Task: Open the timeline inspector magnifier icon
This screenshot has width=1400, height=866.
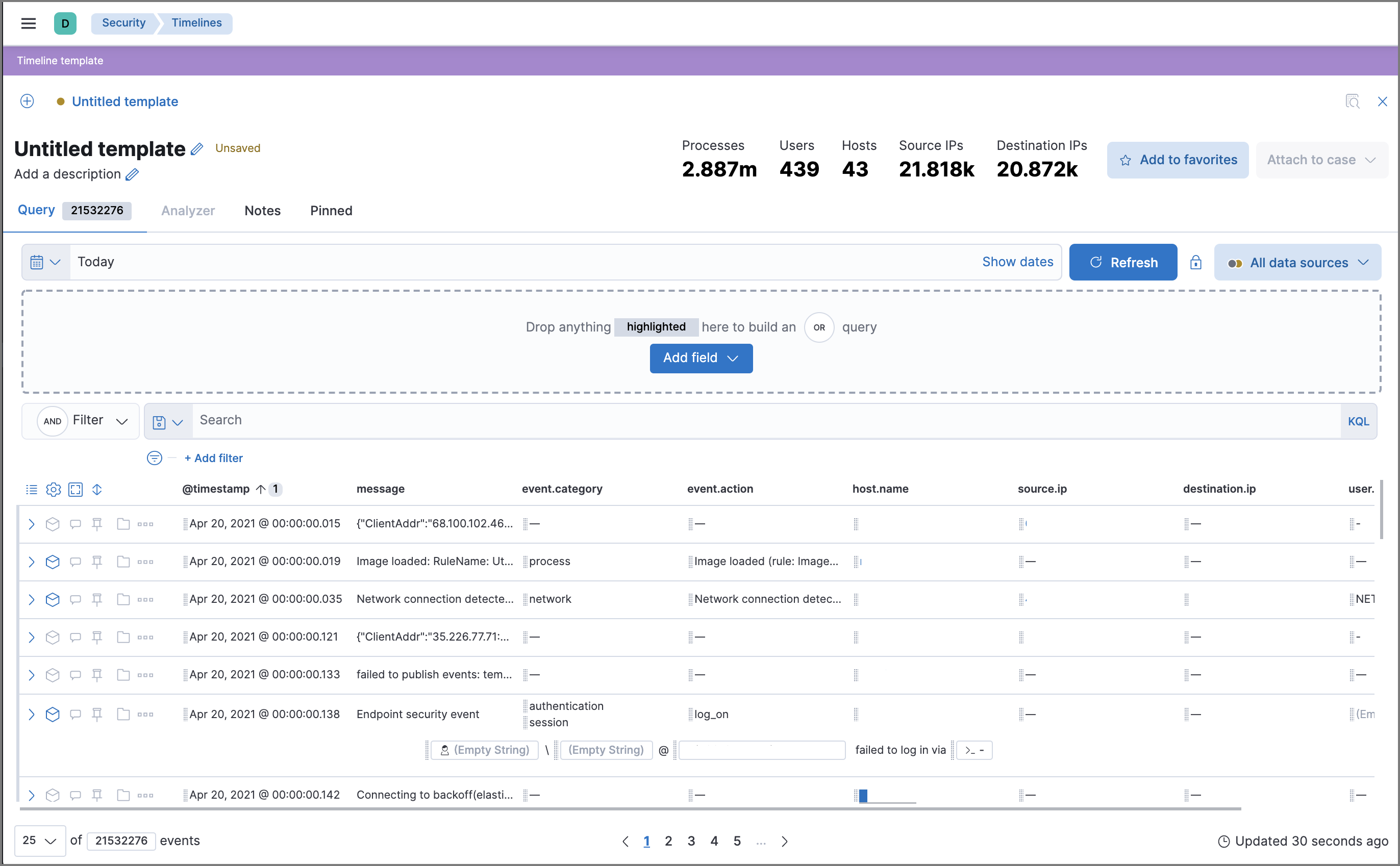Action: coord(1353,101)
